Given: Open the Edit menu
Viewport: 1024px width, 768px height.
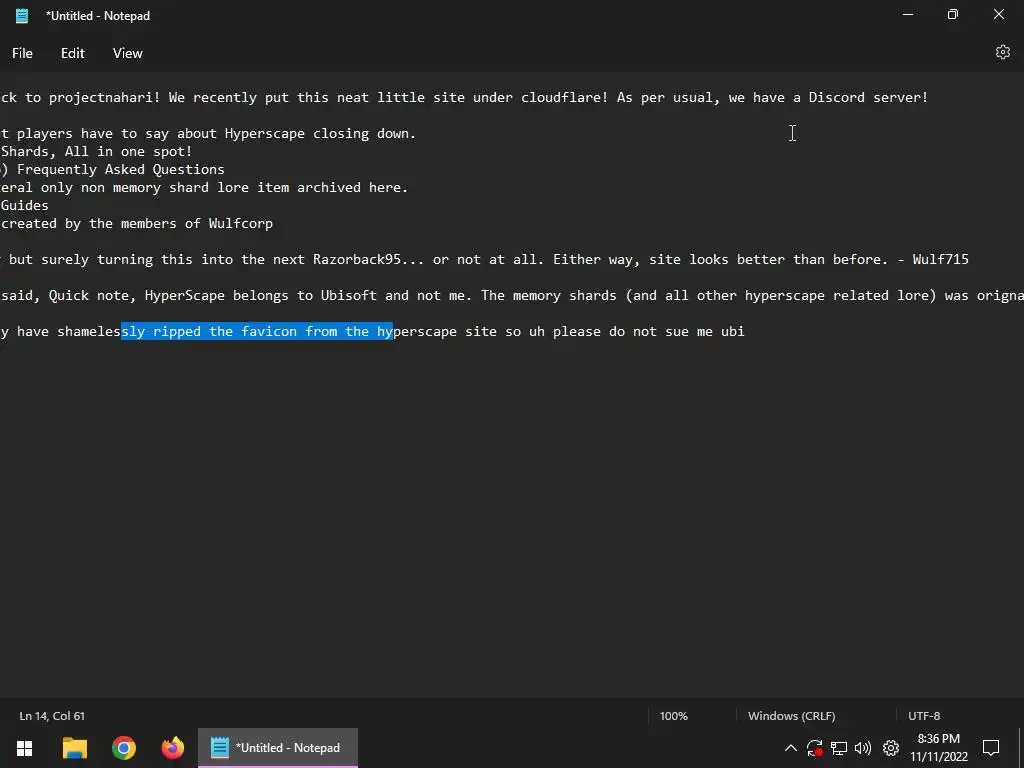Looking at the screenshot, I should click(x=72, y=54).
